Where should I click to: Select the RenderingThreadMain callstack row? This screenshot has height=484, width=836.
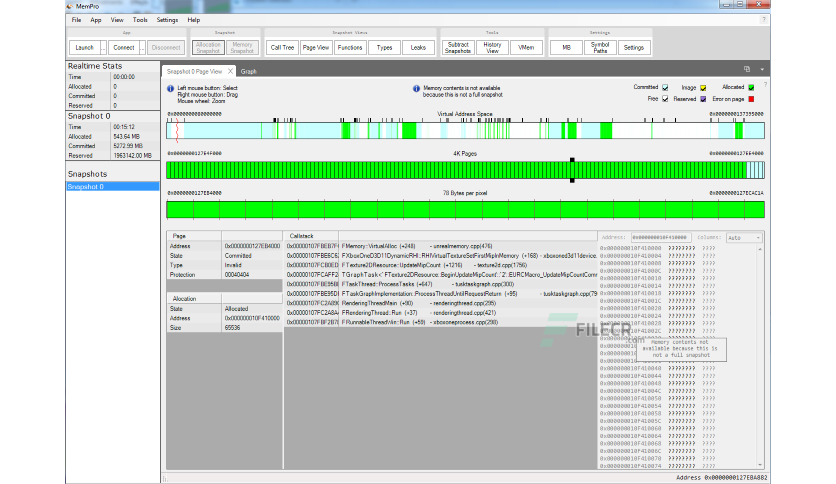(x=441, y=303)
